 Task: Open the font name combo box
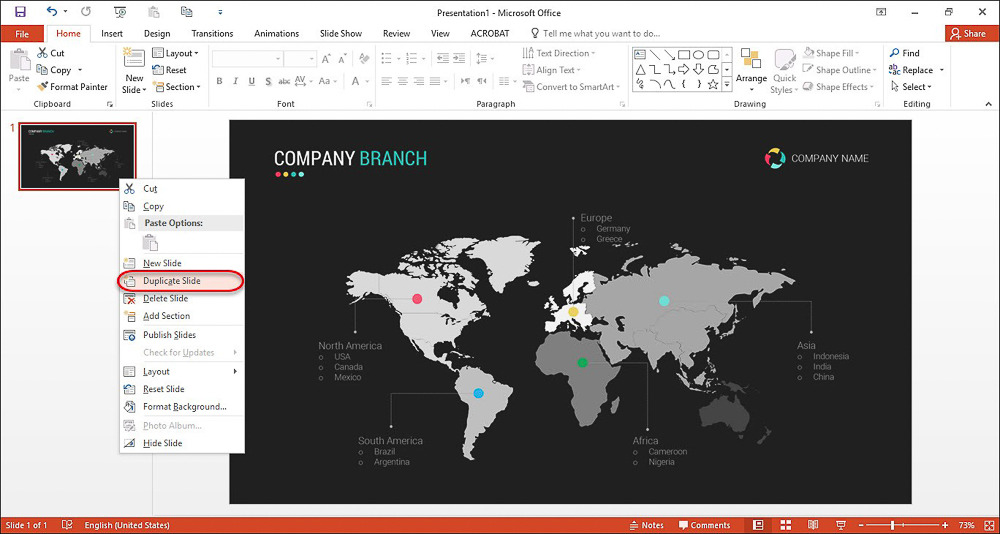click(x=246, y=59)
